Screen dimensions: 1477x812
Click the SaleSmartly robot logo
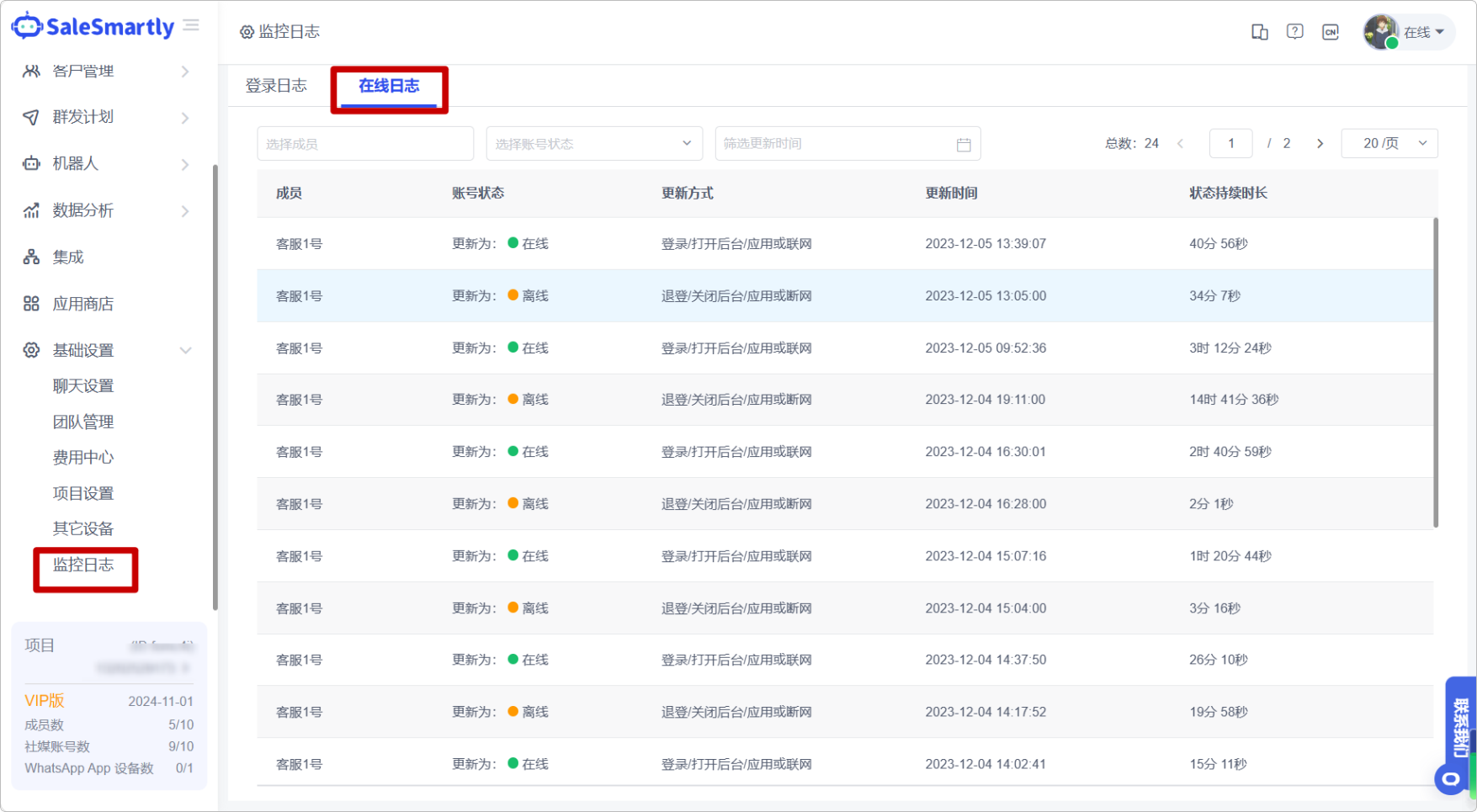pos(27,26)
